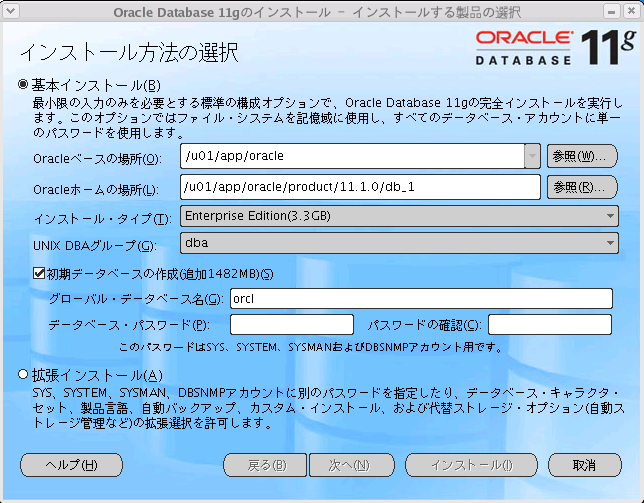Click the Oracleベースの場所(O) label
The height and width of the screenshot is (503, 644).
tap(97, 158)
